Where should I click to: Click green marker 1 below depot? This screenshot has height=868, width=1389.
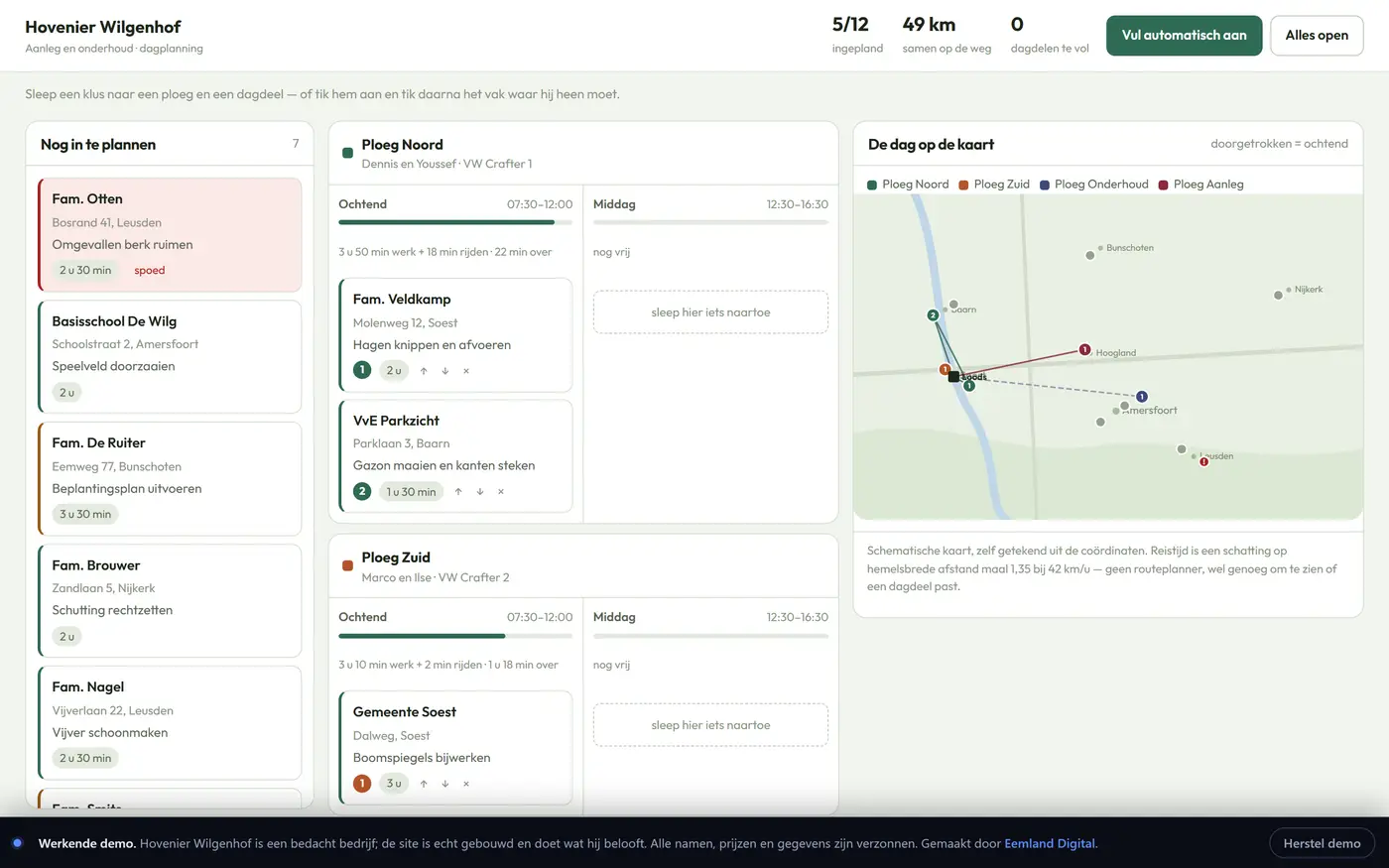(969, 386)
